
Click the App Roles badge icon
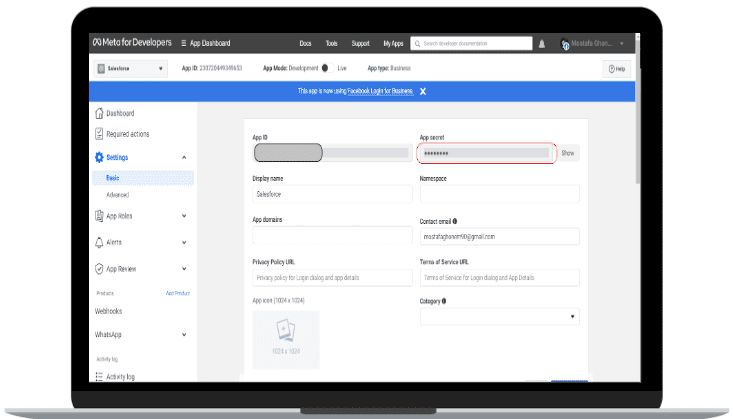coord(99,216)
